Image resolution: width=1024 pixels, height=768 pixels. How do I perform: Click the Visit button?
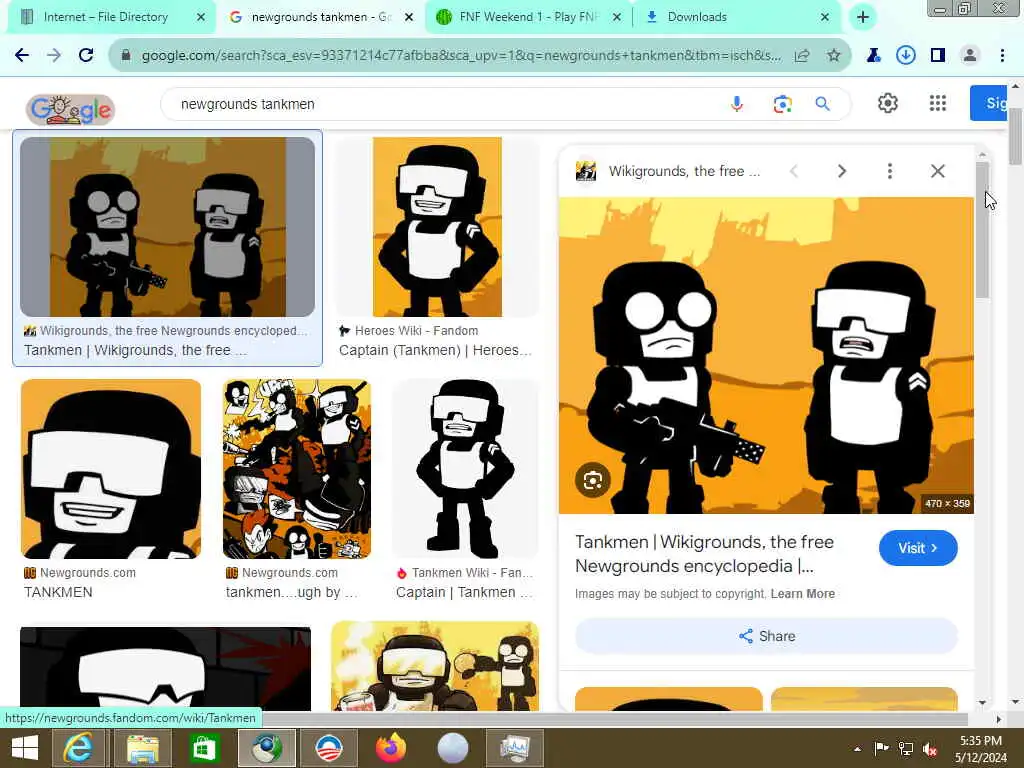[918, 548]
